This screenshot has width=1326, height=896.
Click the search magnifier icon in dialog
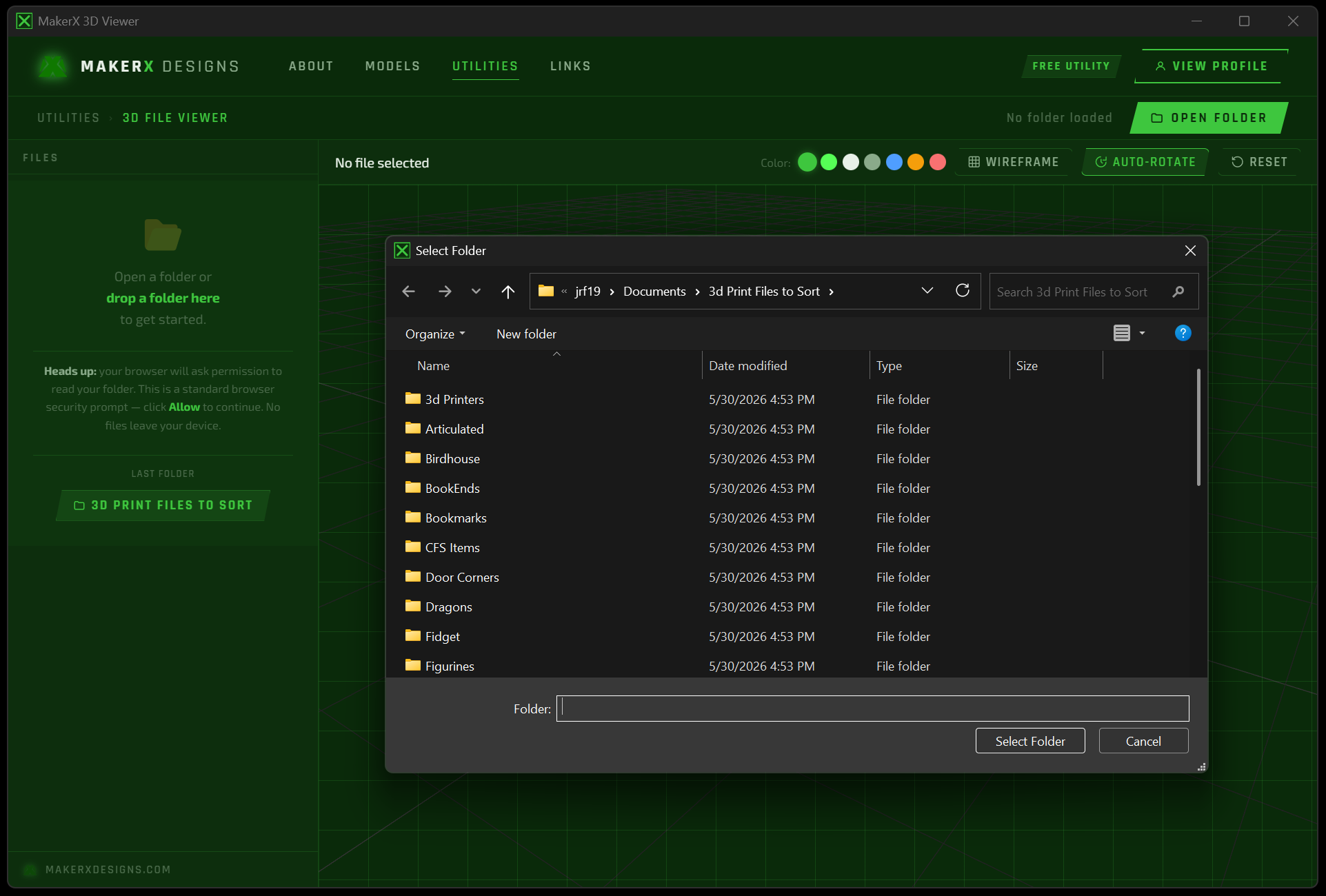[1178, 292]
